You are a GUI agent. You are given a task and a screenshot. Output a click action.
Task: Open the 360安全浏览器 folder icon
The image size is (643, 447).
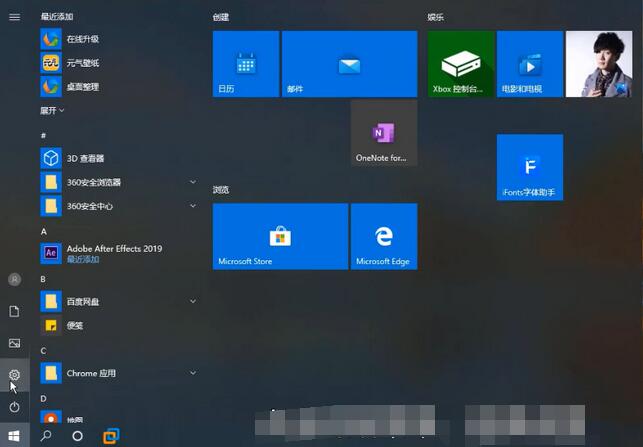[51, 182]
